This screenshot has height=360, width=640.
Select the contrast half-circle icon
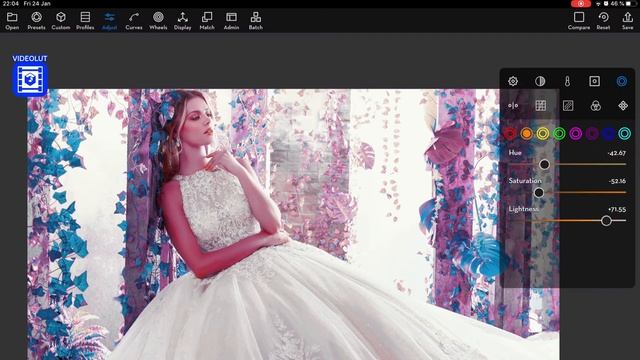point(540,81)
